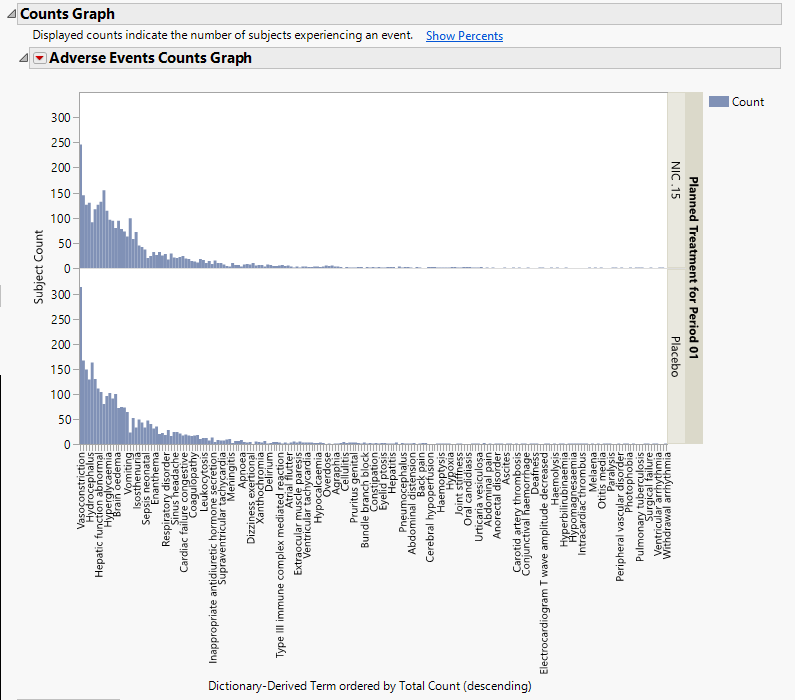Click the Otitis media axis label

tap(602, 481)
